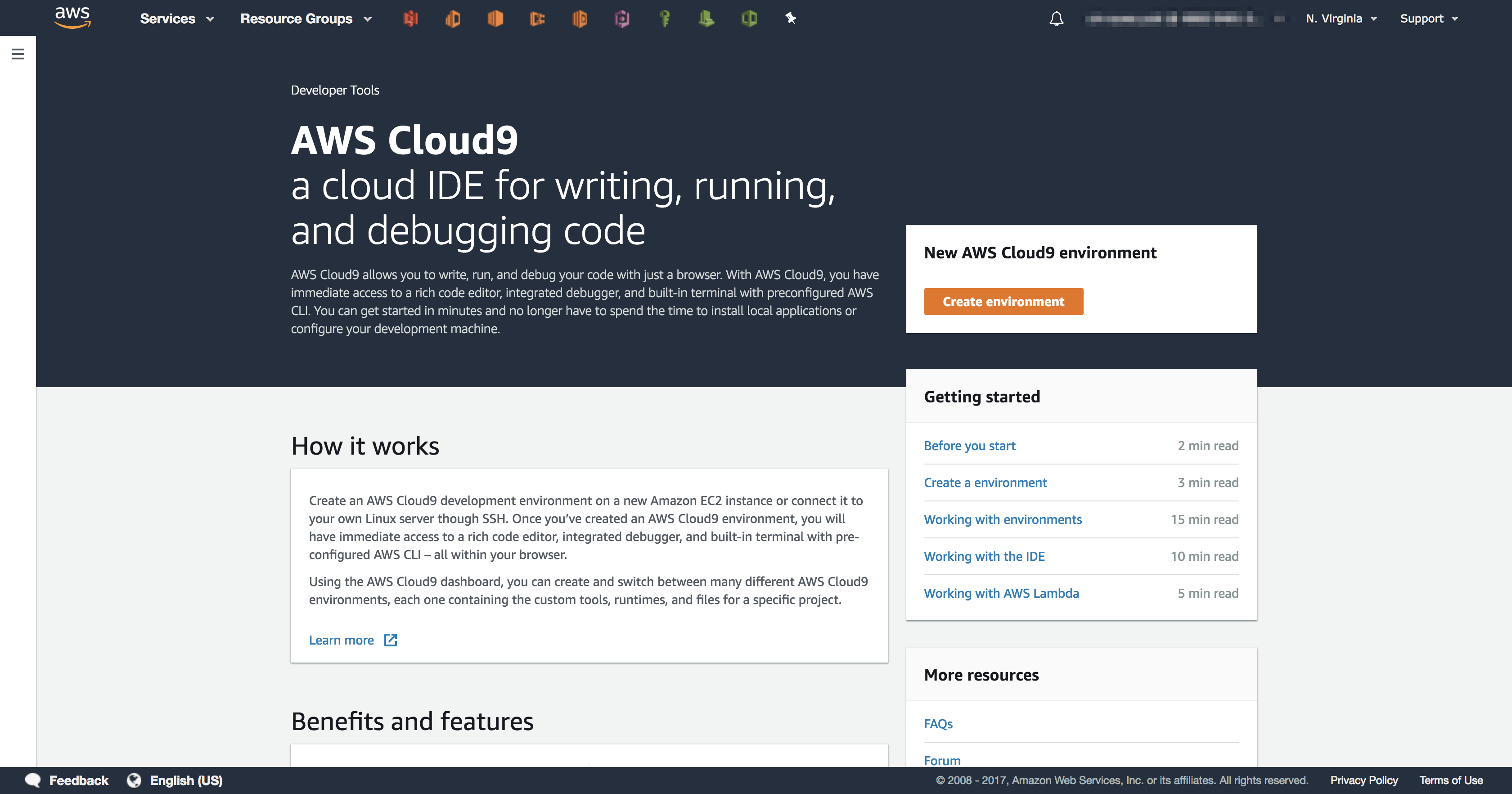The width and height of the screenshot is (1512, 794).
Task: Click the language globe icon next to English
Action: pos(134,780)
